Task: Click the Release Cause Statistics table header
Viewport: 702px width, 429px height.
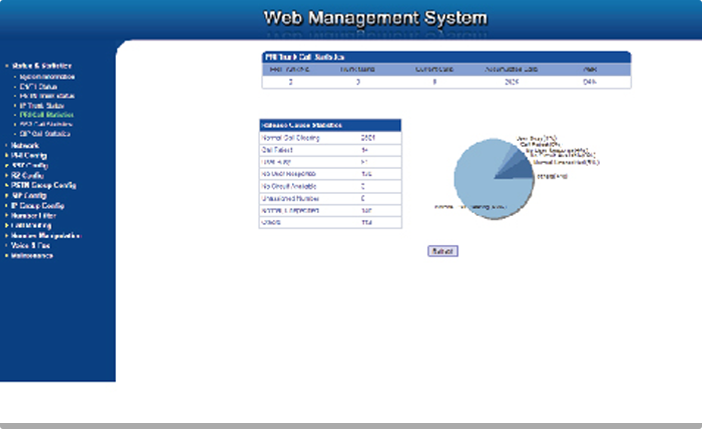Action: pyautogui.click(x=330, y=125)
